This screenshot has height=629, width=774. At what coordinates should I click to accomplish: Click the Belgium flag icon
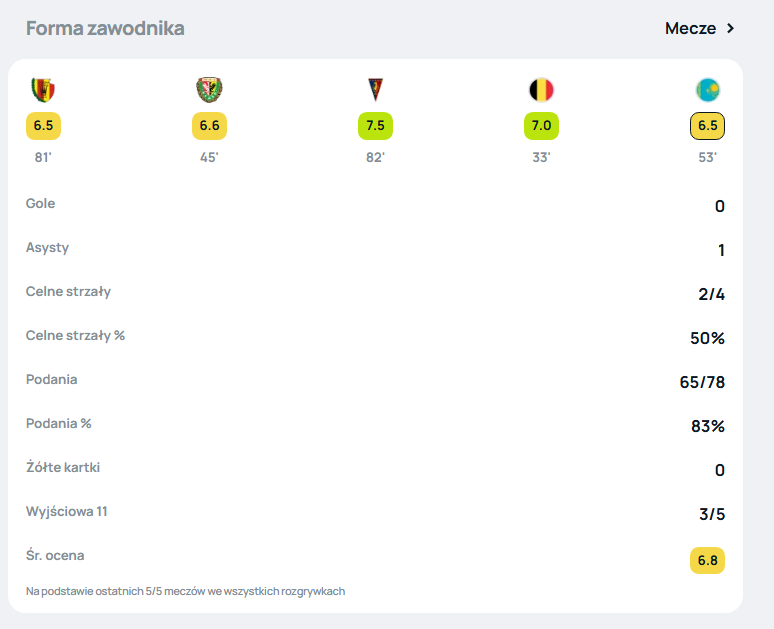click(x=541, y=90)
